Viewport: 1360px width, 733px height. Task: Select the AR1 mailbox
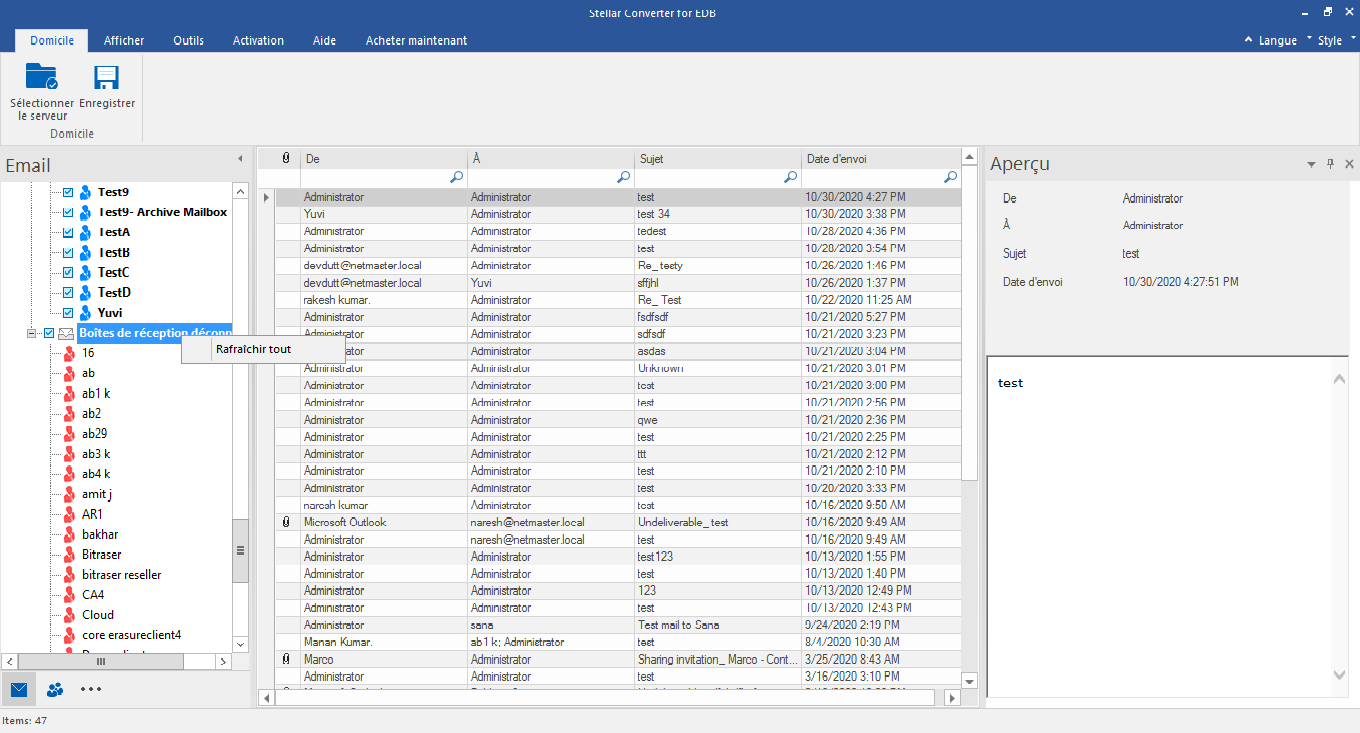pos(92,514)
